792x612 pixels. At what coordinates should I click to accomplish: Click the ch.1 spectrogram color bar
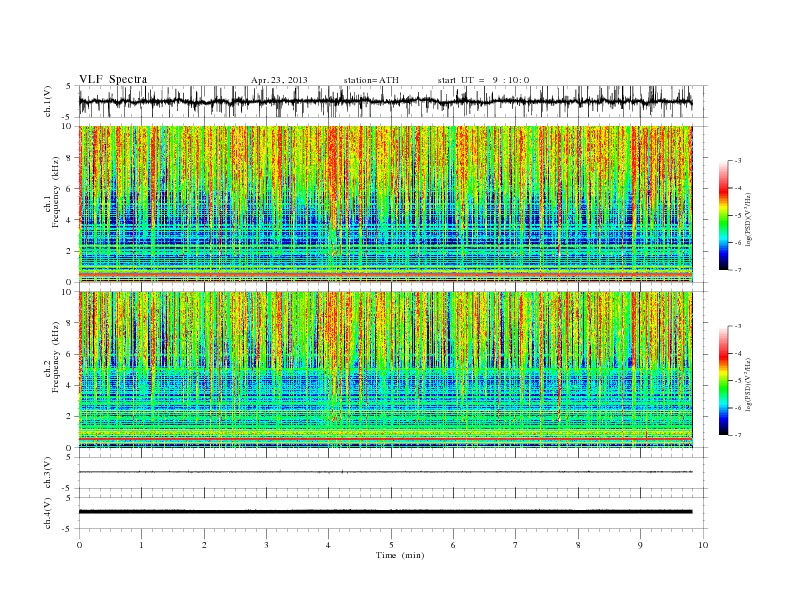723,215
